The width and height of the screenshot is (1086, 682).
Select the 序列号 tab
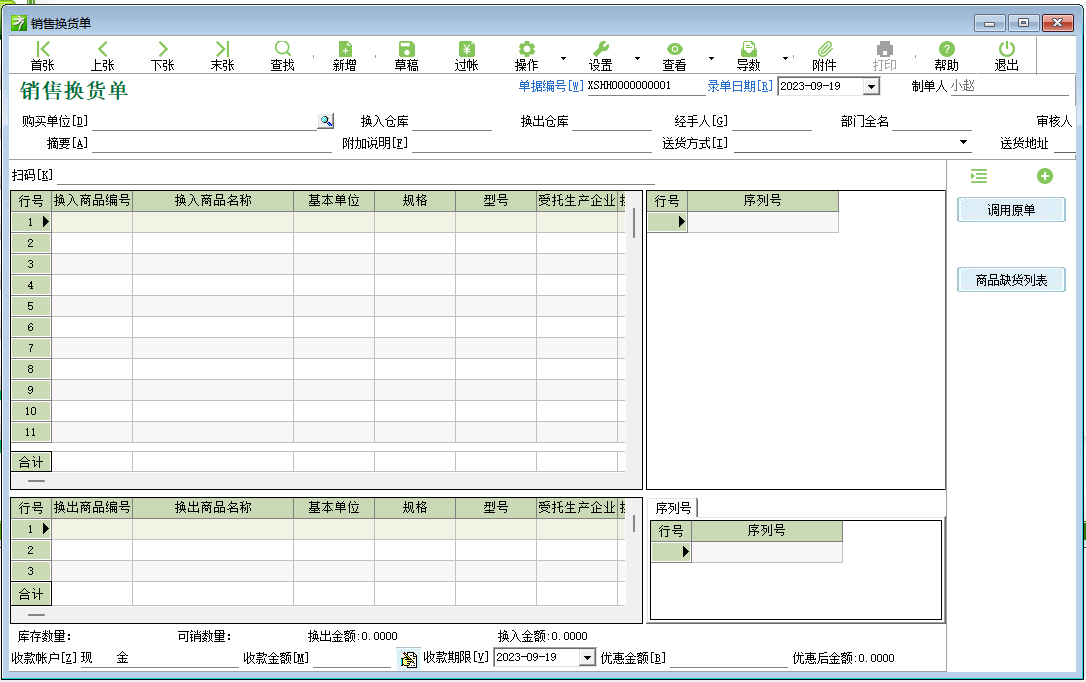[673, 508]
